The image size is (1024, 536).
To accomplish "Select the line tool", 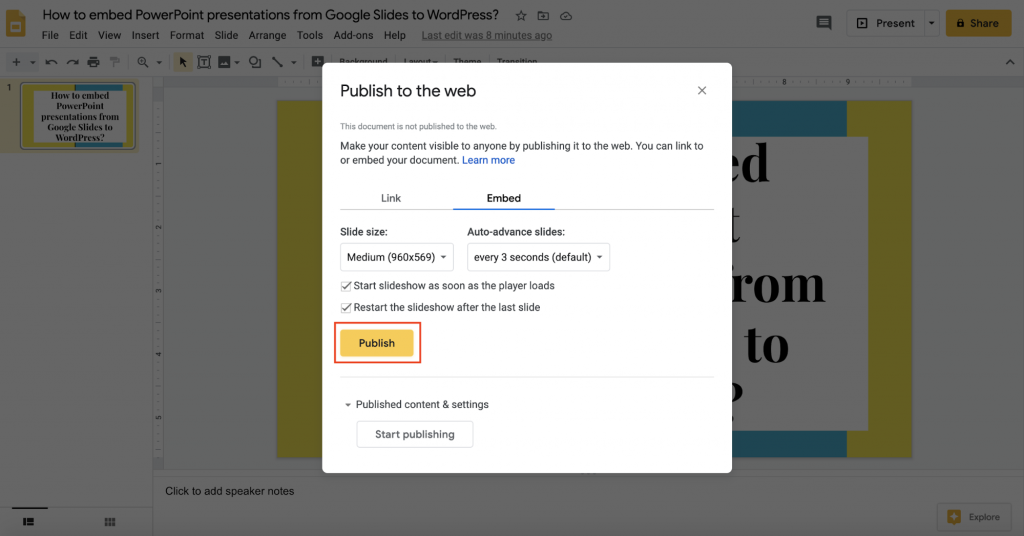I will pos(278,62).
